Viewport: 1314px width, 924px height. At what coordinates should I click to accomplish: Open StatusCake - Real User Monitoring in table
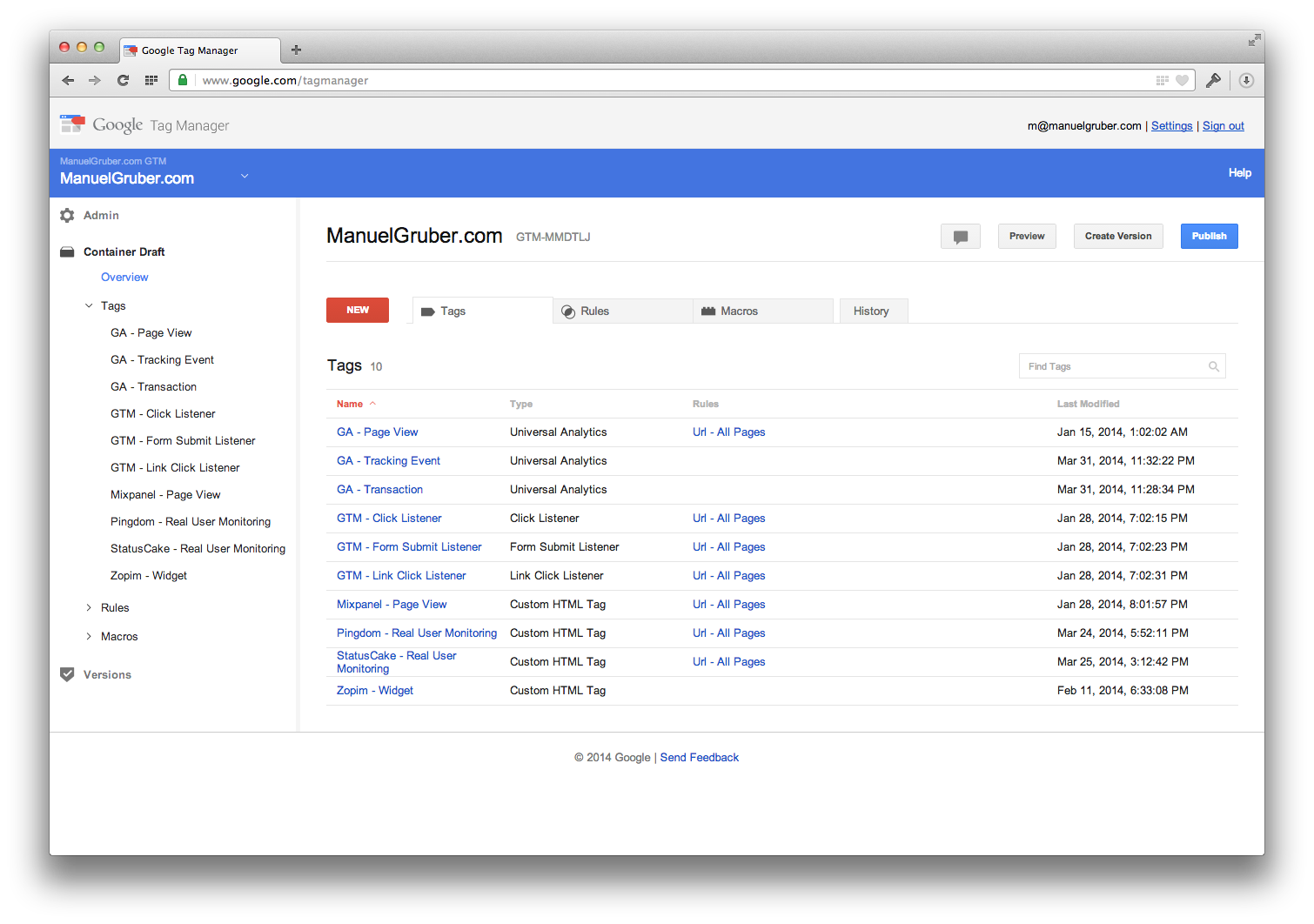click(x=396, y=662)
